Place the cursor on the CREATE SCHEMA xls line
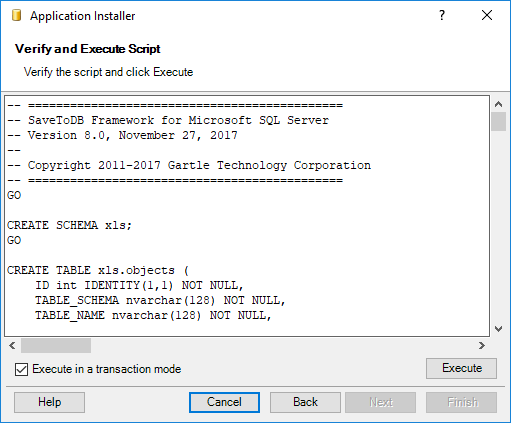511x423 pixels. tap(69, 225)
